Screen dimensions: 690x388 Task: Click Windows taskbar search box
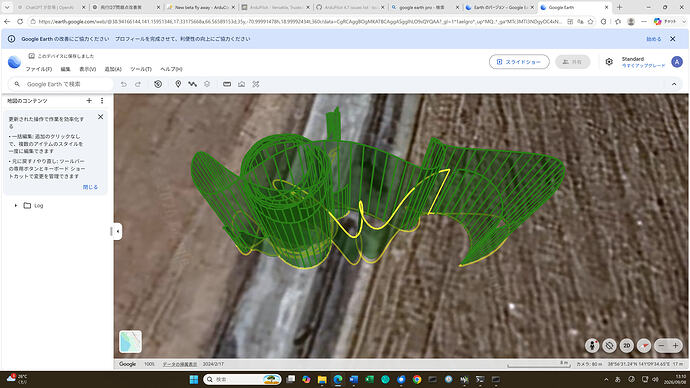point(242,379)
